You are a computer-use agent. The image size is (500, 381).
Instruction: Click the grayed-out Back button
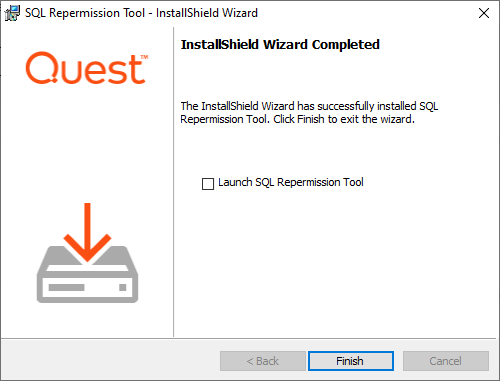click(x=263, y=361)
